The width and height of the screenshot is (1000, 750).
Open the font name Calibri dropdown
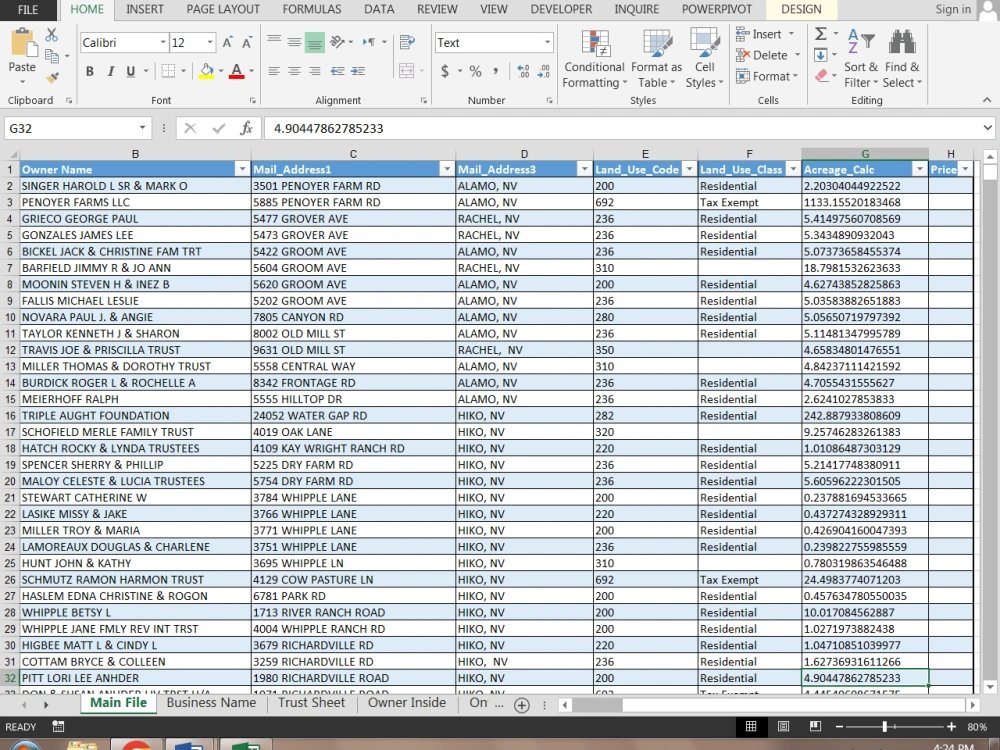pos(163,43)
